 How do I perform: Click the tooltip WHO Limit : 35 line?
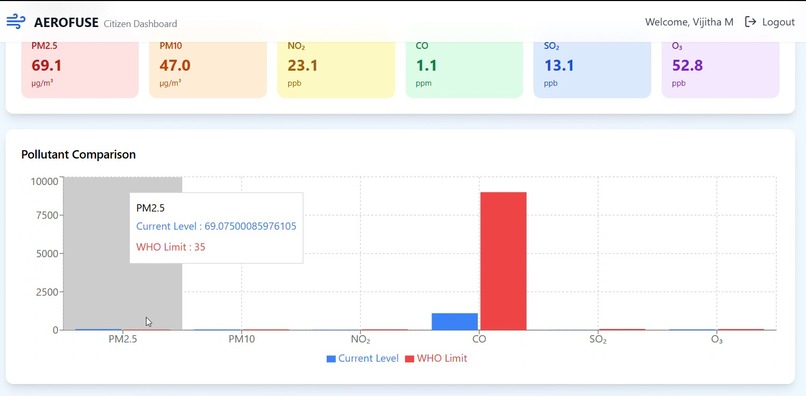click(x=171, y=247)
